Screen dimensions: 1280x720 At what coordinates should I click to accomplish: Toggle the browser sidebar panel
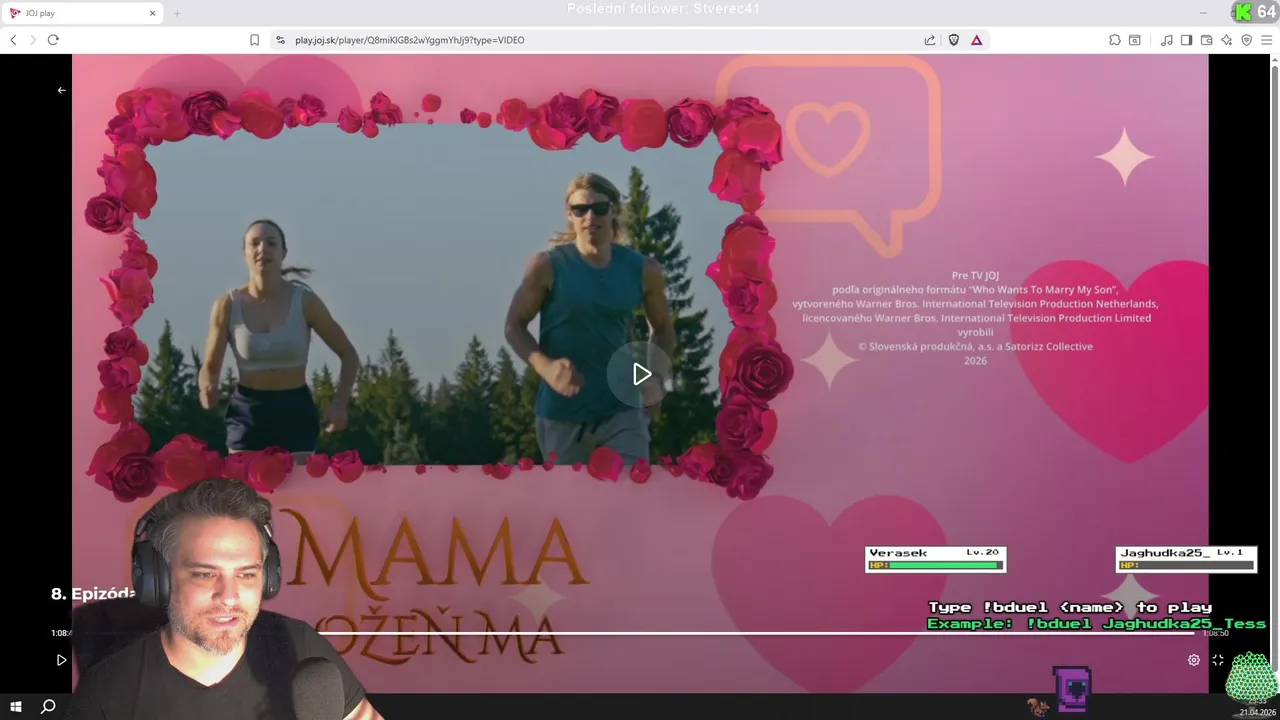1186,40
